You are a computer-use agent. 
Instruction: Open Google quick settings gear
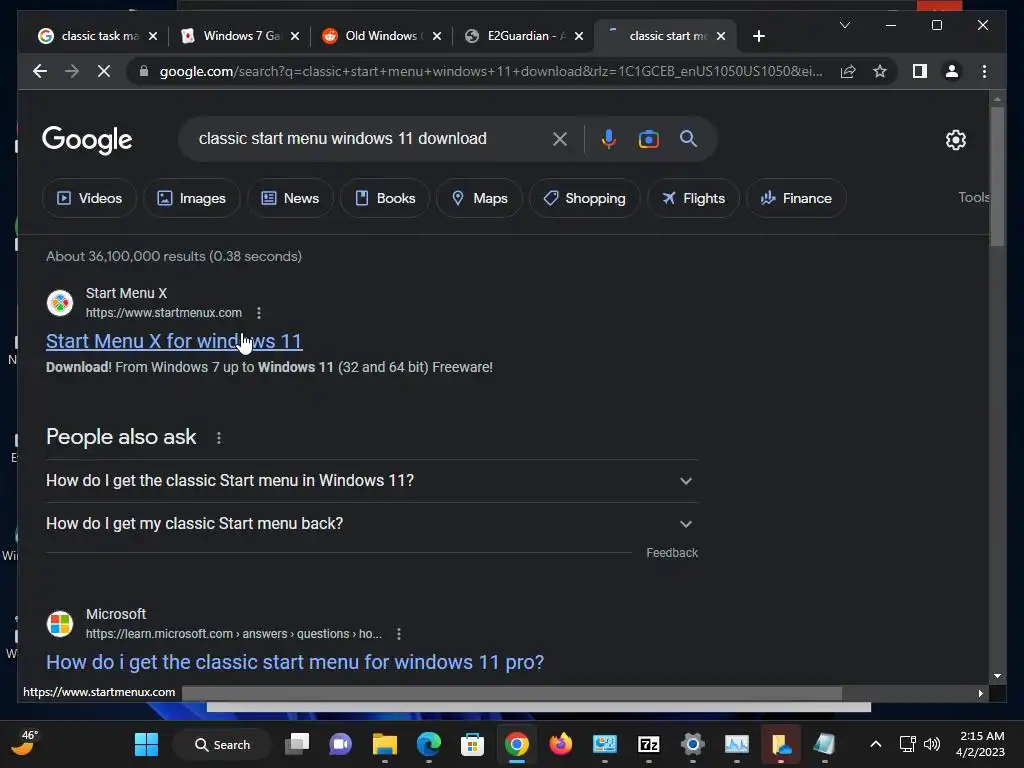[x=955, y=139]
